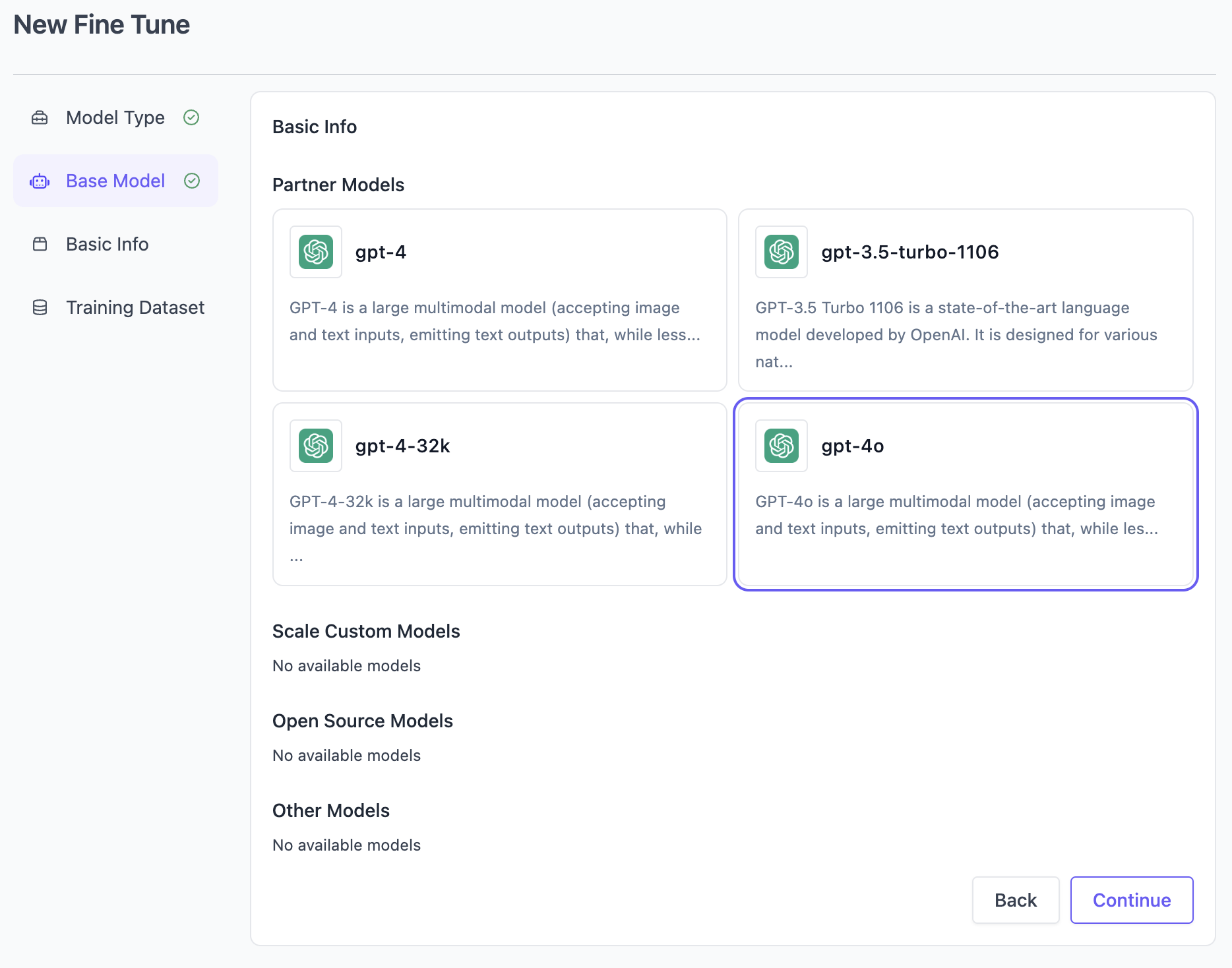The height and width of the screenshot is (968, 1232).
Task: Click 'No available models' under Other Models
Action: [346, 845]
